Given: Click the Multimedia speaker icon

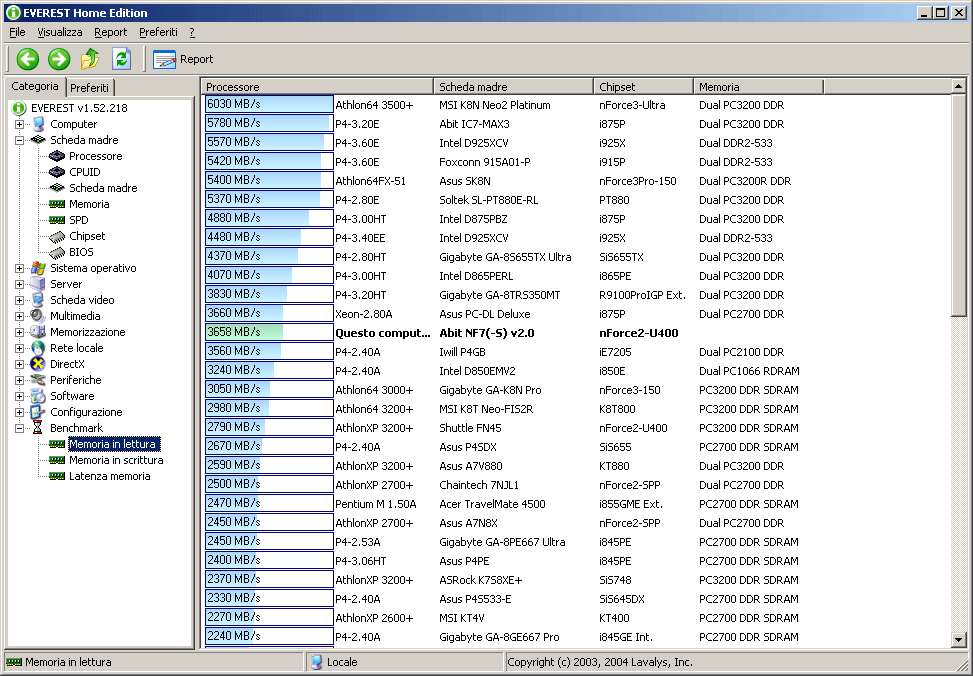Looking at the screenshot, I should point(38,316).
